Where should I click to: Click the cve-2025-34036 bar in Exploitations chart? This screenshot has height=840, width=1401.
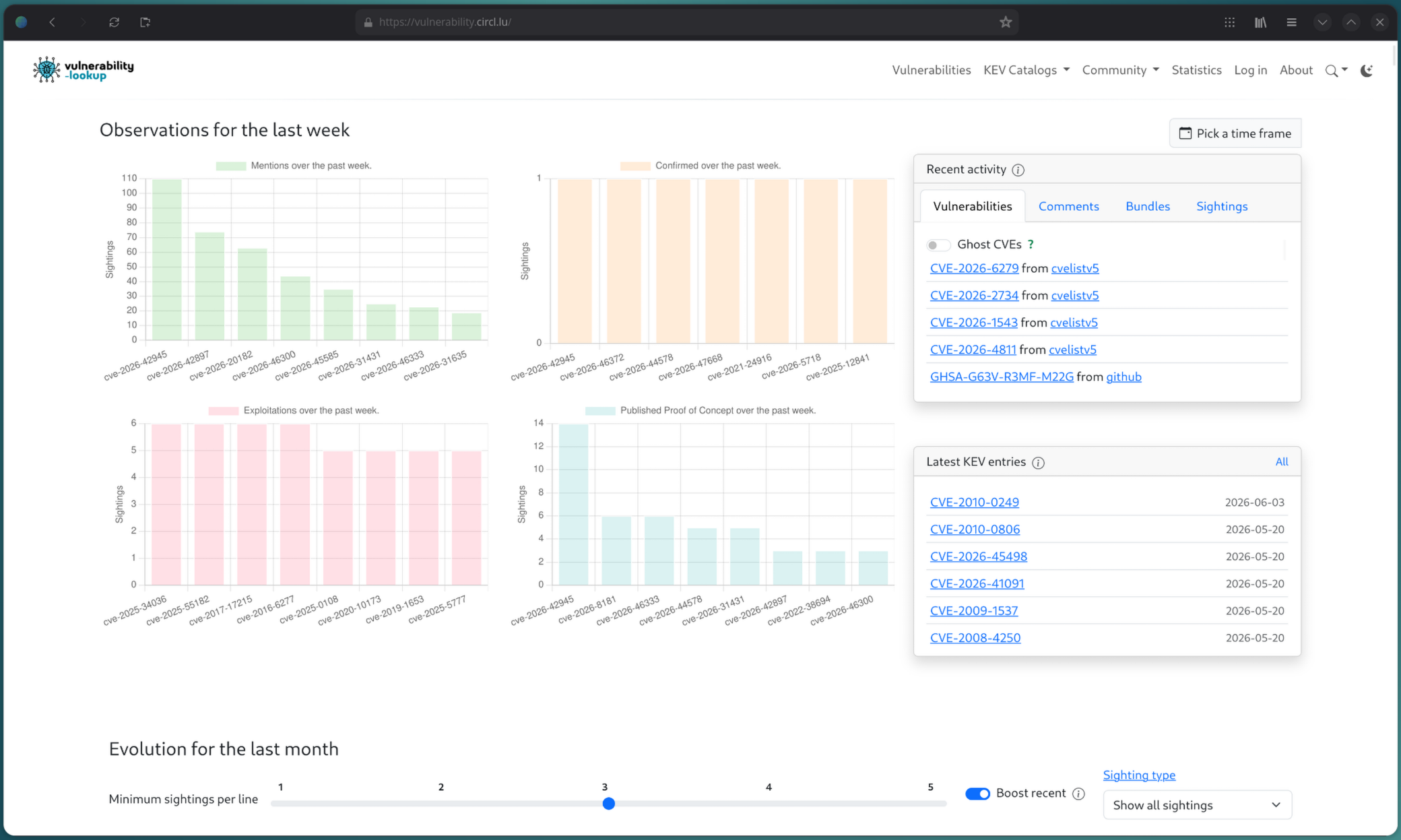[x=166, y=505]
